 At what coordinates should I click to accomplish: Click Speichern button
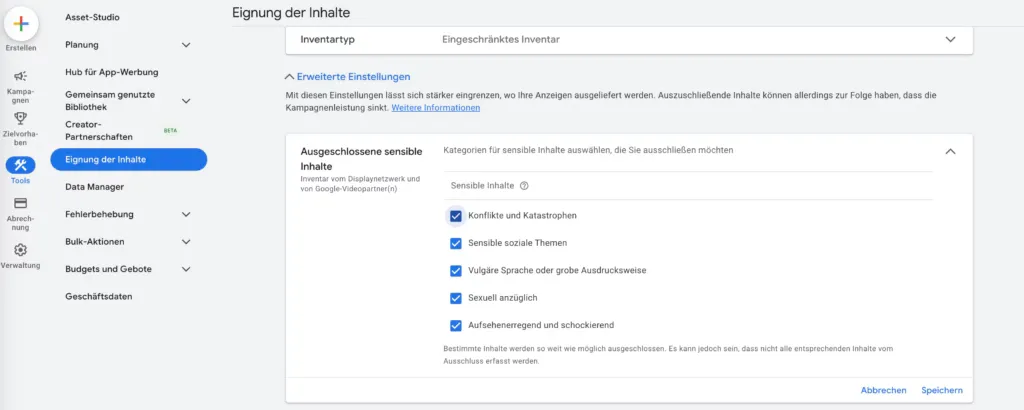(x=942, y=390)
